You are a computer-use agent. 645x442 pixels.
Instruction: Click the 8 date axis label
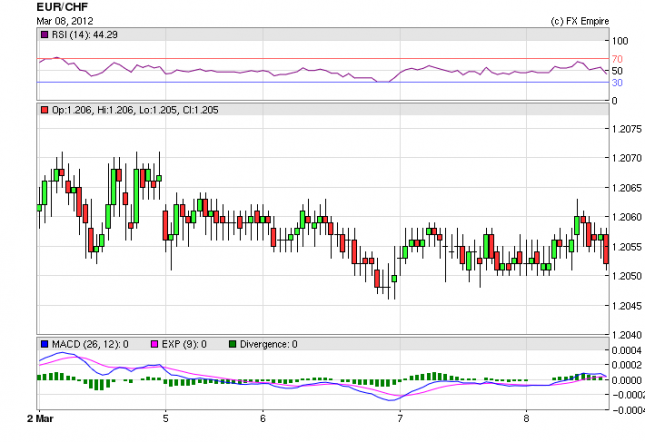[x=526, y=419]
